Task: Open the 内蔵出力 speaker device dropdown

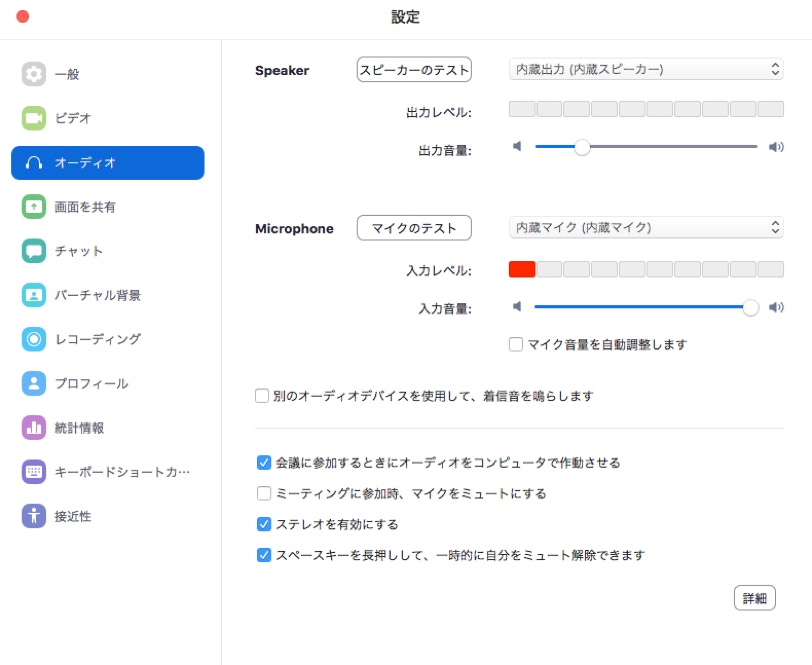Action: click(x=646, y=69)
